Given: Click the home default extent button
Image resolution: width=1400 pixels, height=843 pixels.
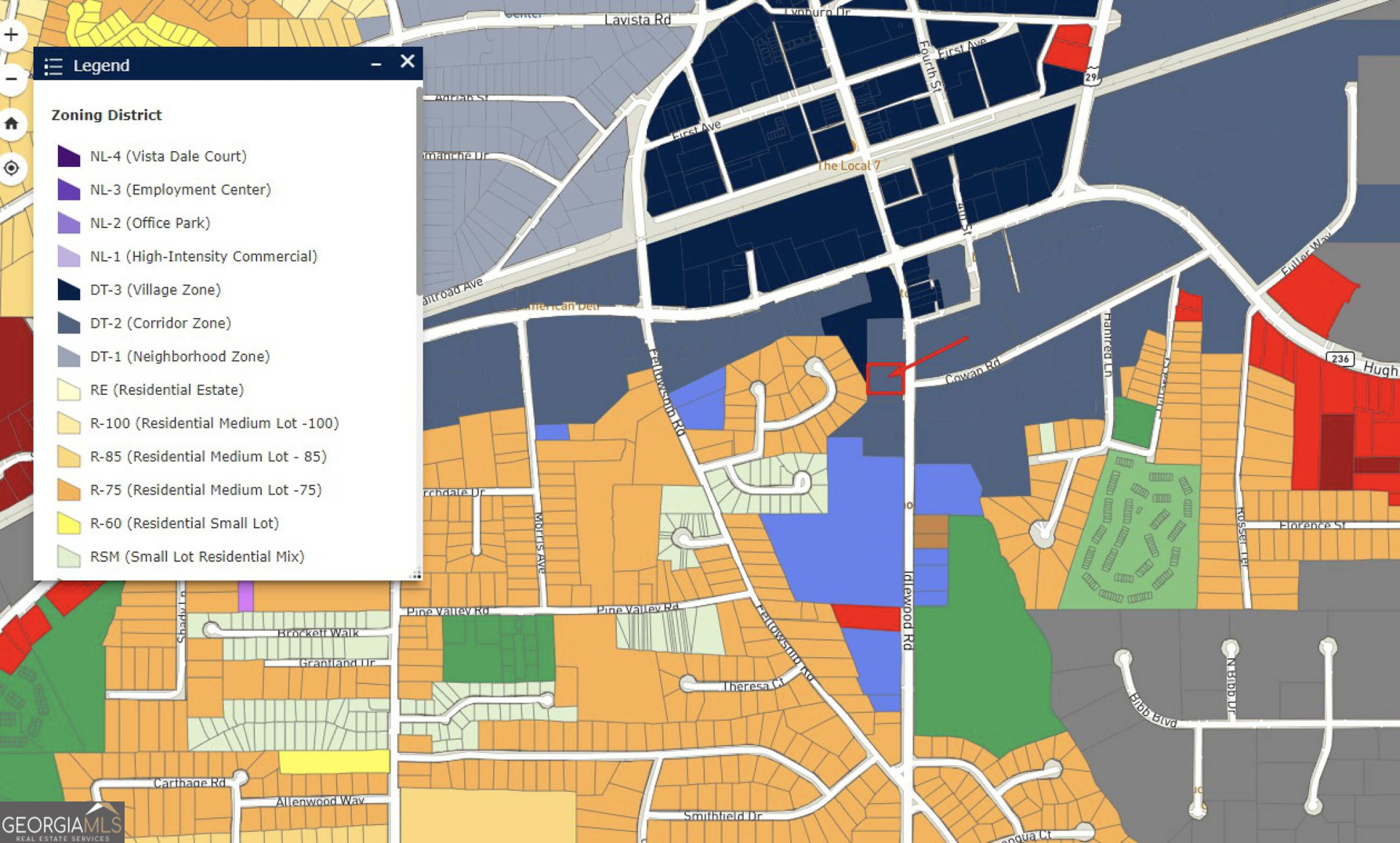Looking at the screenshot, I should [12, 124].
